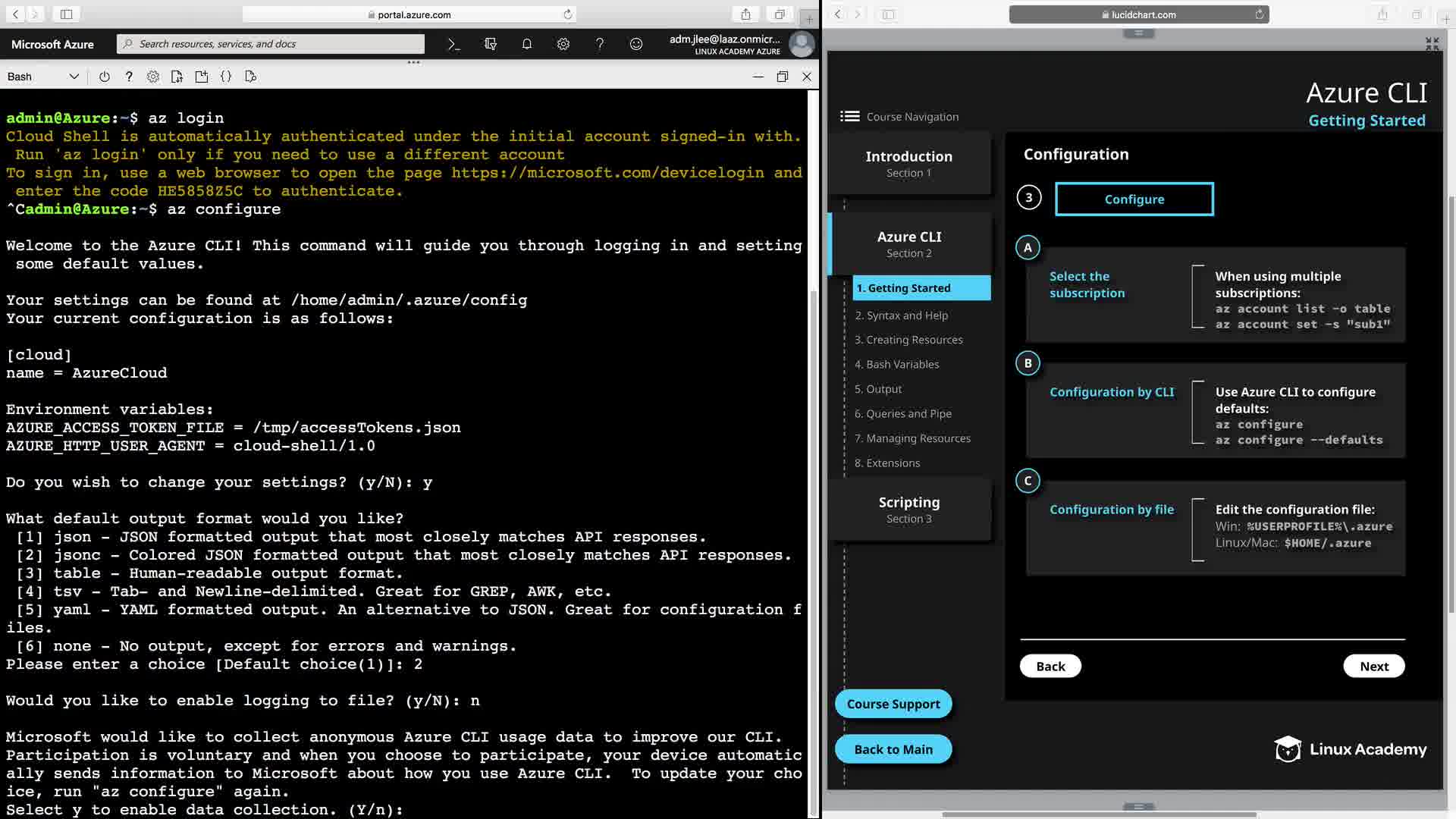Image resolution: width=1456 pixels, height=819 pixels.
Task: Open the Scripting Section 3 tab
Action: [x=908, y=509]
